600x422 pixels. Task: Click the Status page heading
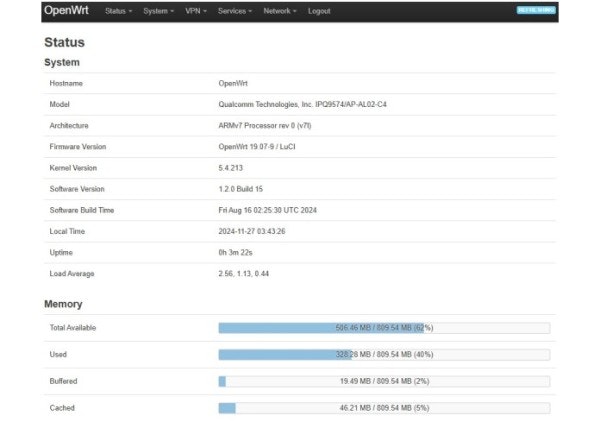pyautogui.click(x=64, y=42)
